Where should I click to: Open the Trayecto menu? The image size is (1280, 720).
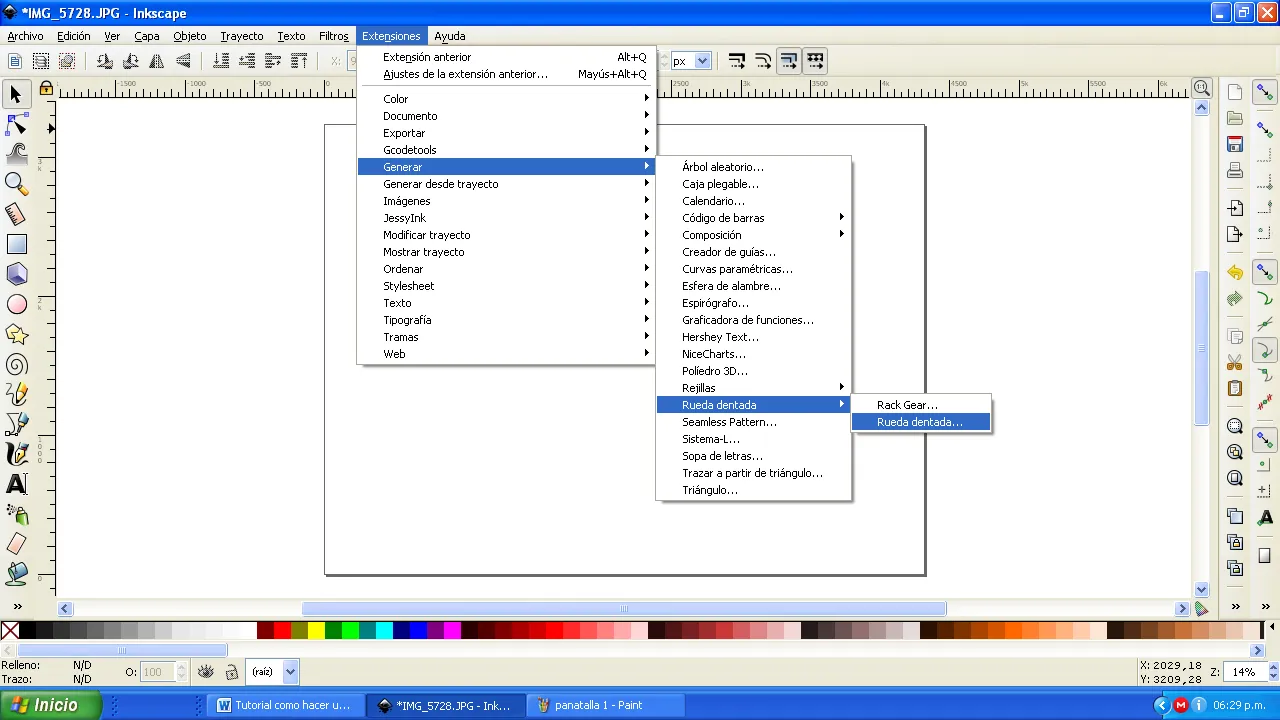tap(242, 36)
